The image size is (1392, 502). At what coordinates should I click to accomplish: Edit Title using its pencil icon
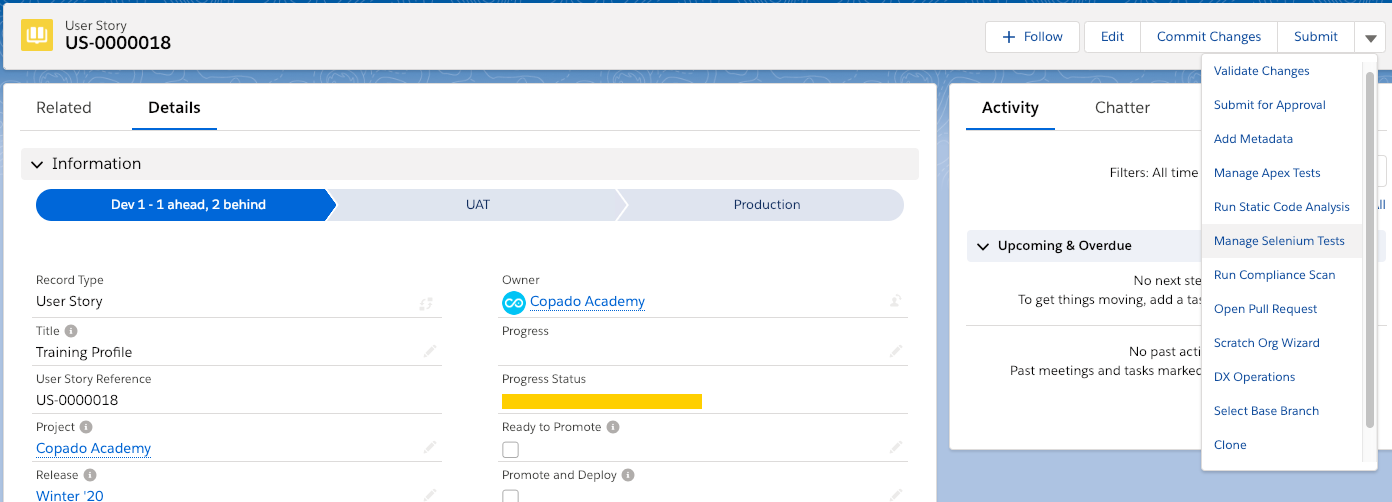click(x=430, y=351)
